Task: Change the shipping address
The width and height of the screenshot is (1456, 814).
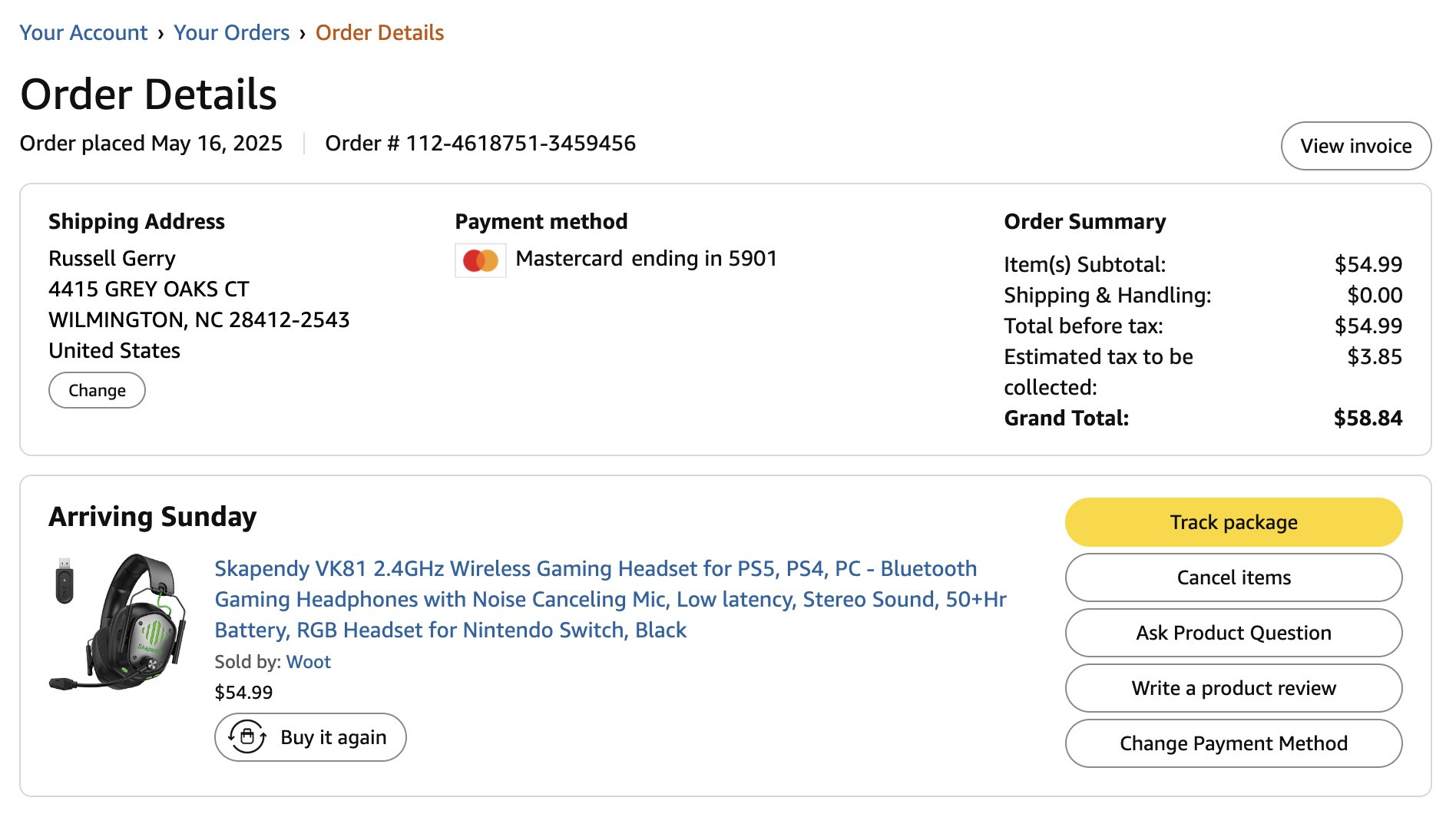Action: click(97, 390)
